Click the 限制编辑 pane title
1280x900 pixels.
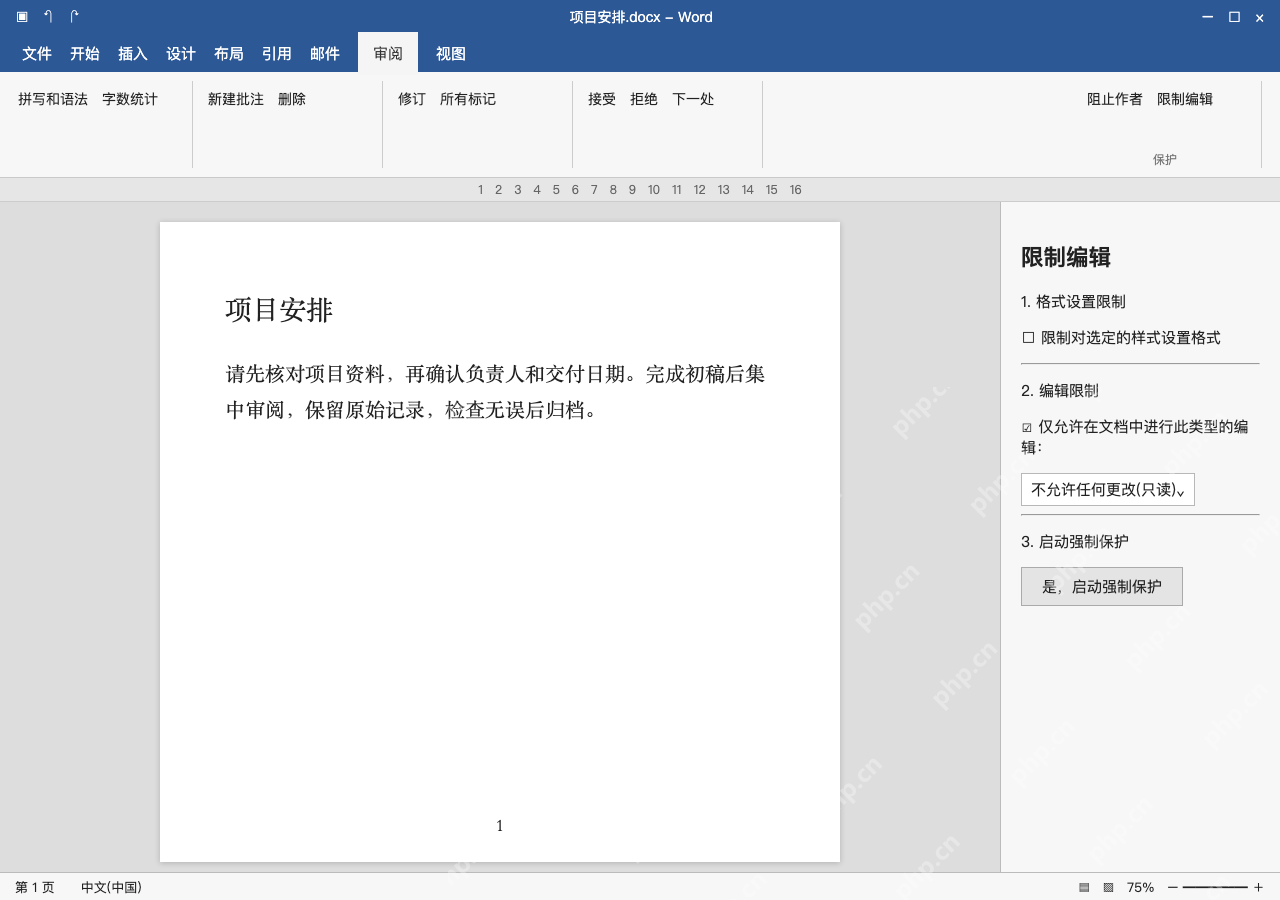[1066, 257]
